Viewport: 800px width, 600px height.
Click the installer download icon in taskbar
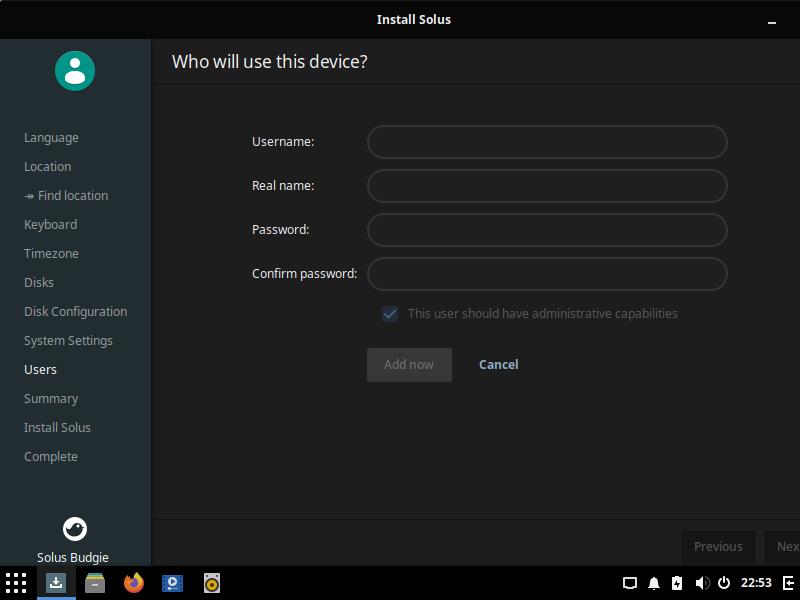pyautogui.click(x=56, y=583)
